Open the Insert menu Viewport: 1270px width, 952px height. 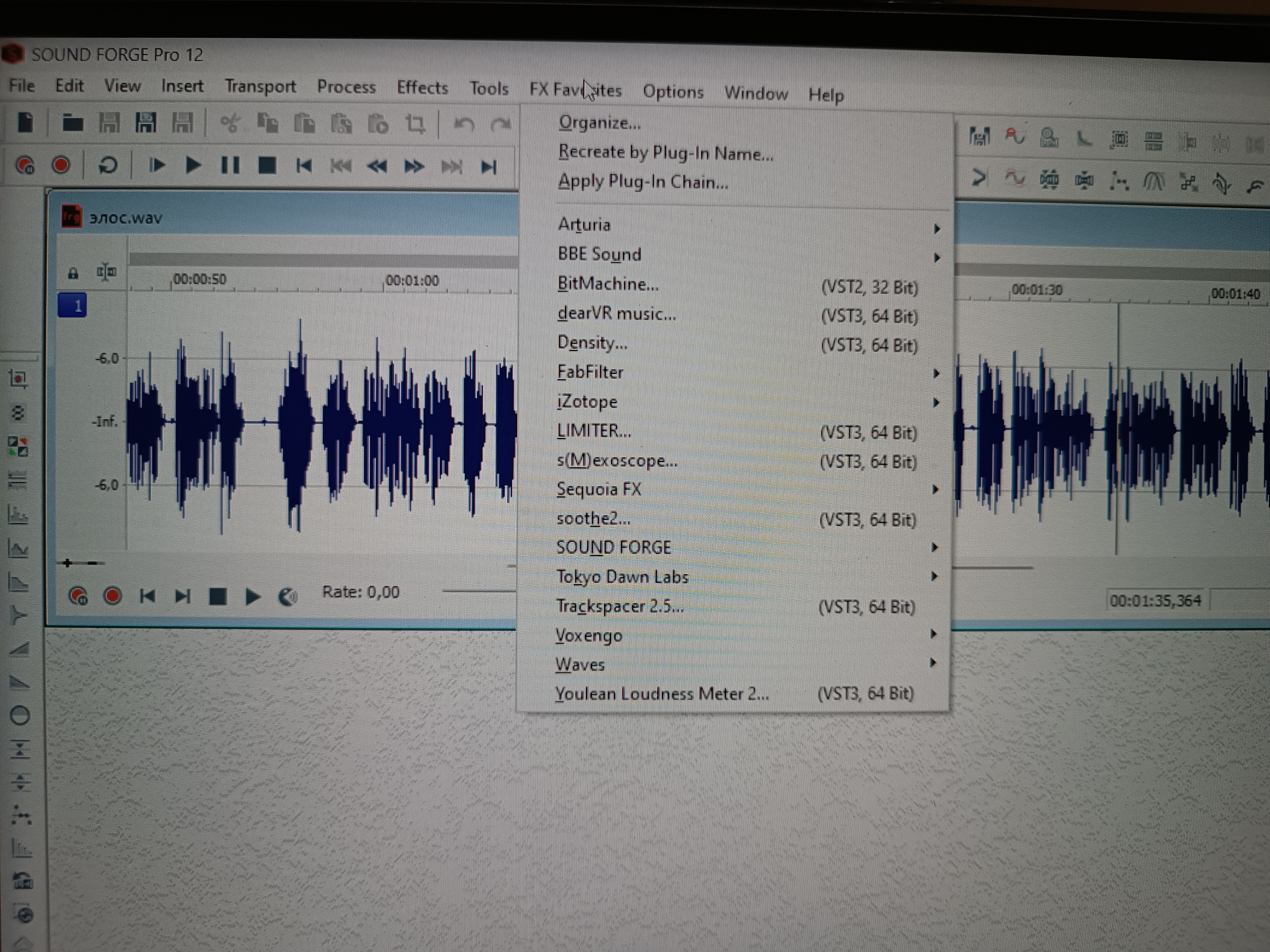click(182, 86)
